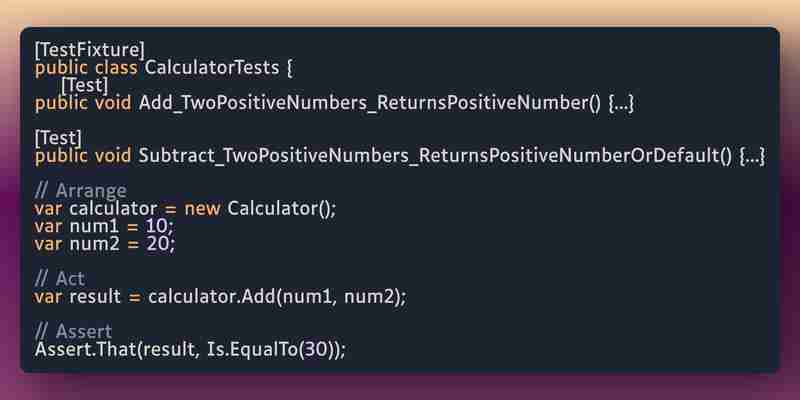
Task: Click the second [Test] attribute
Action: pos(58,138)
